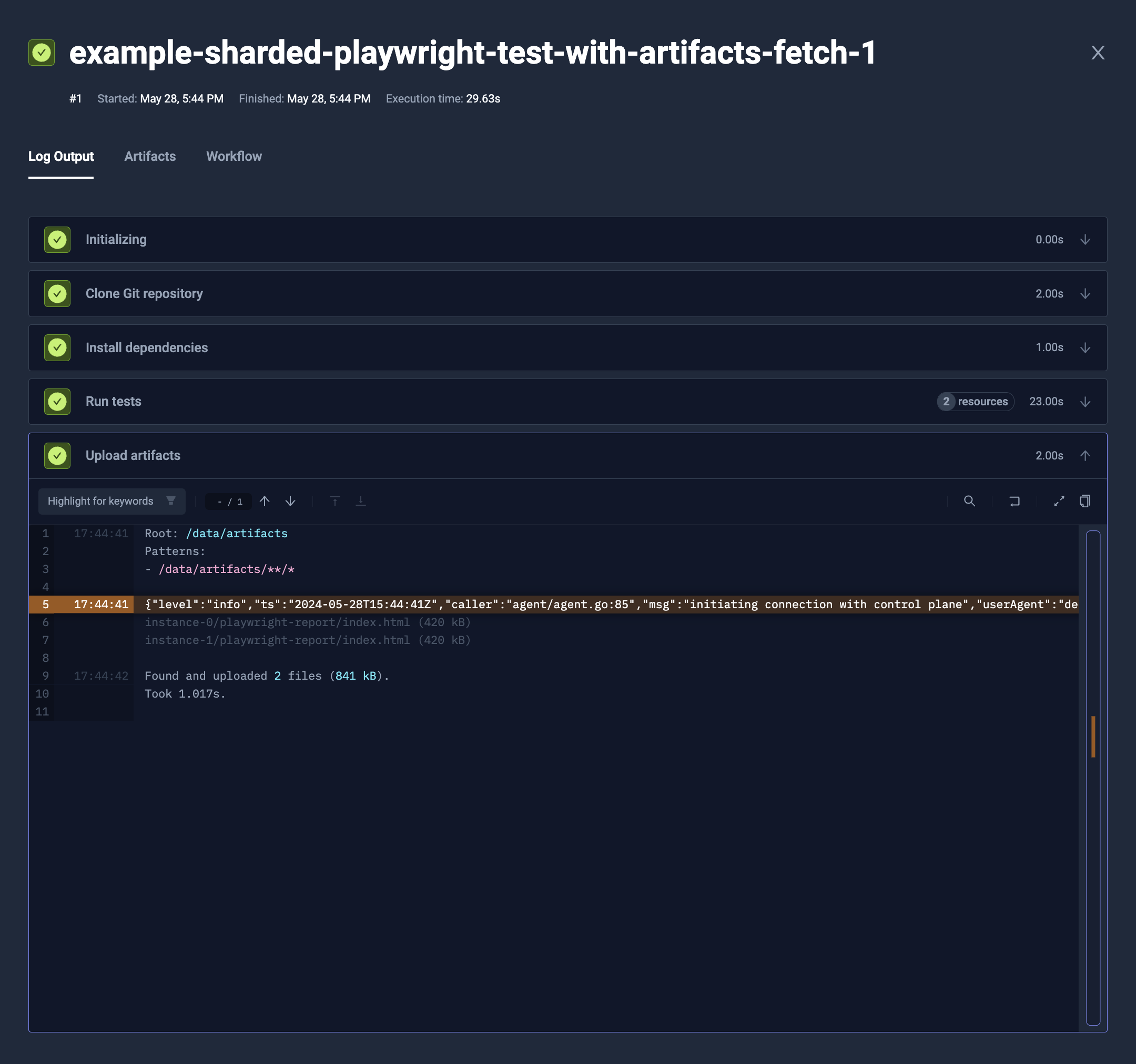Toggle the Clone Git repository step
This screenshot has width=1136, height=1064.
(x=1085, y=293)
